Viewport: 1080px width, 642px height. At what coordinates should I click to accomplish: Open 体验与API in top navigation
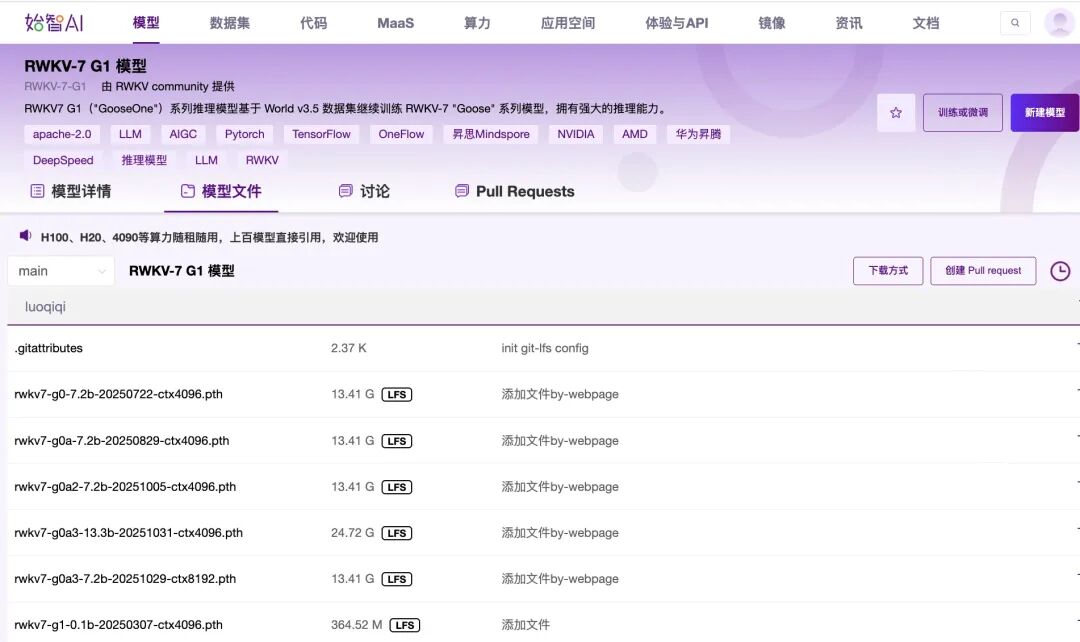(x=676, y=23)
